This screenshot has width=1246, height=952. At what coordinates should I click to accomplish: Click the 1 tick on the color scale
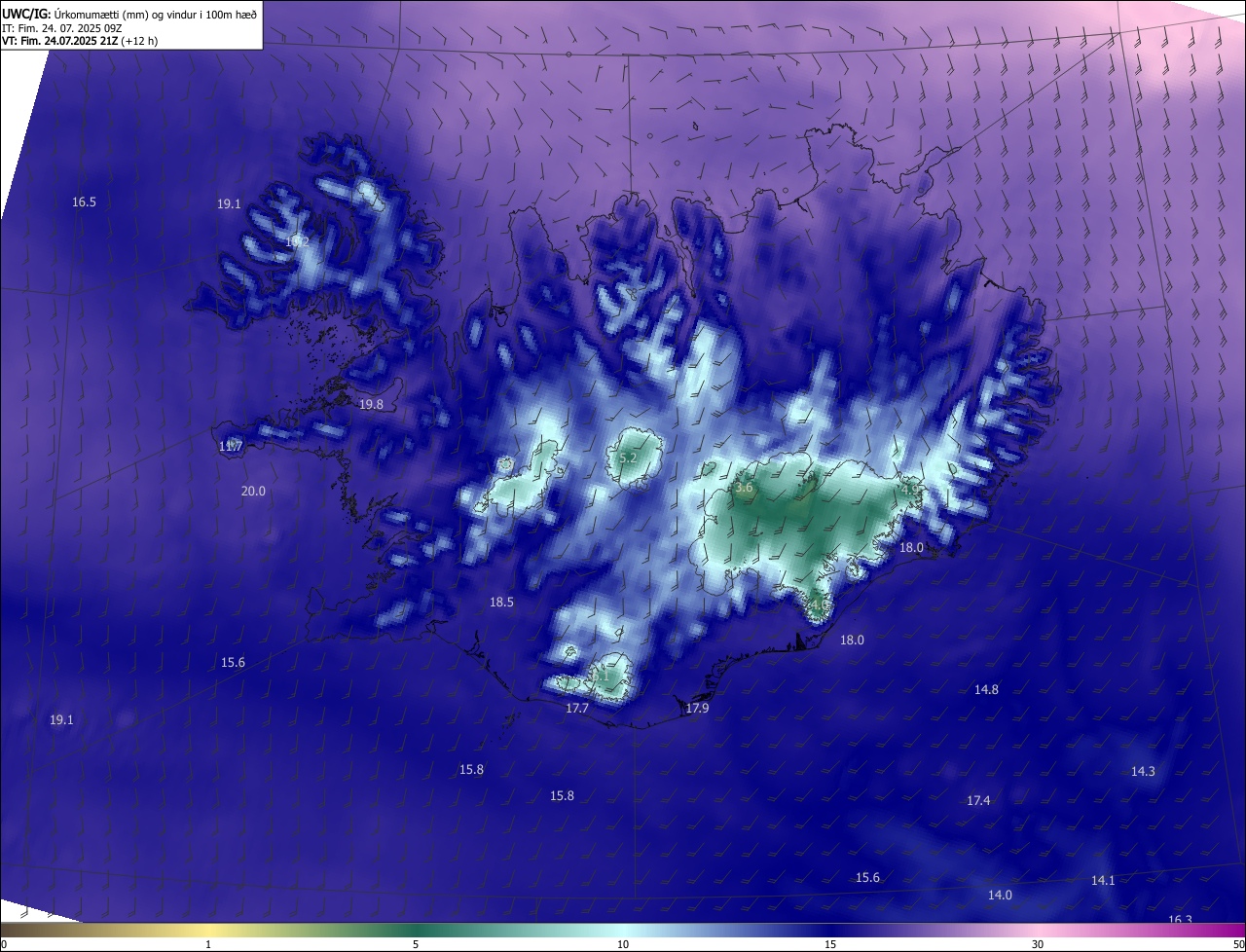tap(208, 945)
